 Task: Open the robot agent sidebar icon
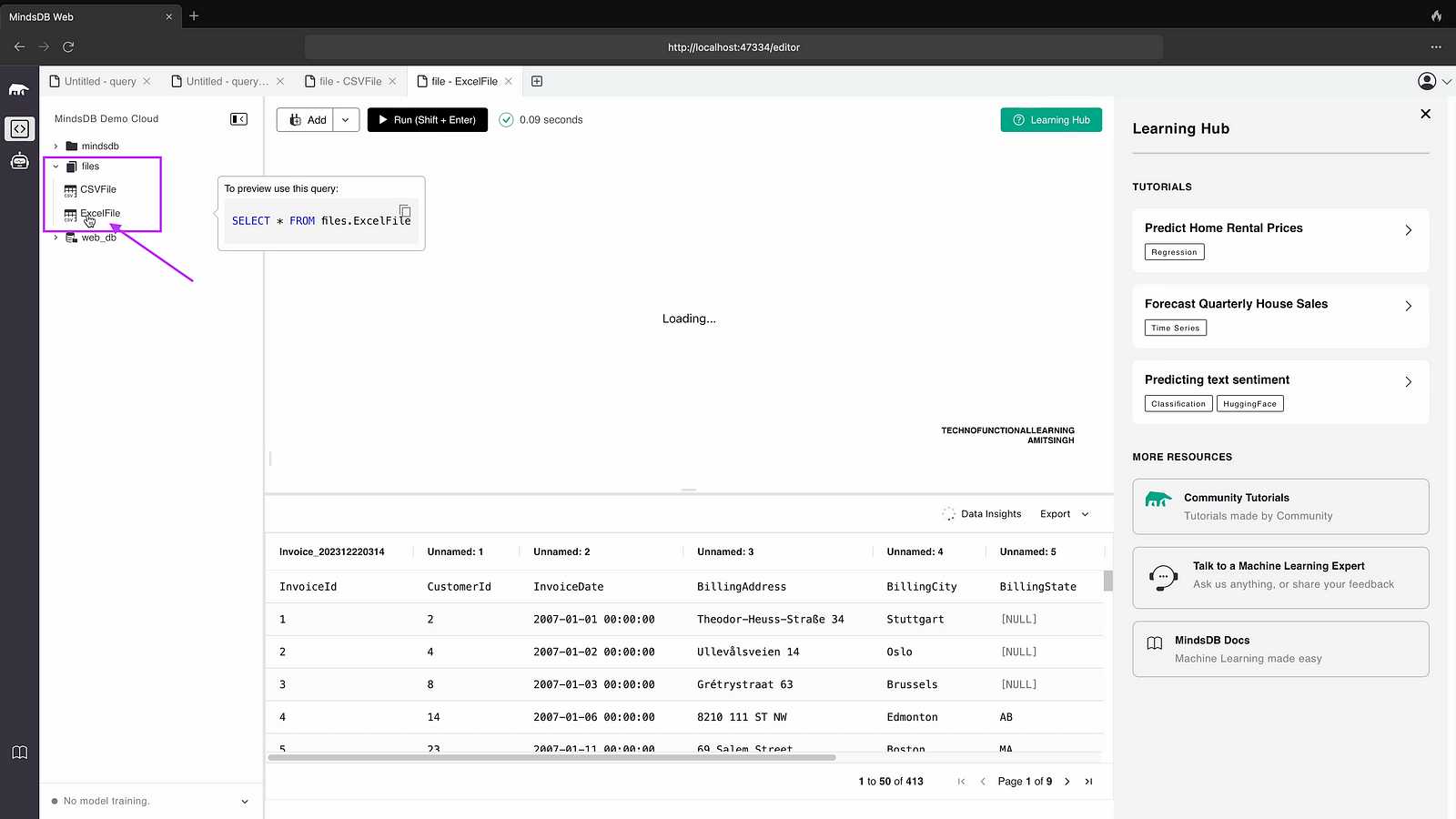point(19,162)
